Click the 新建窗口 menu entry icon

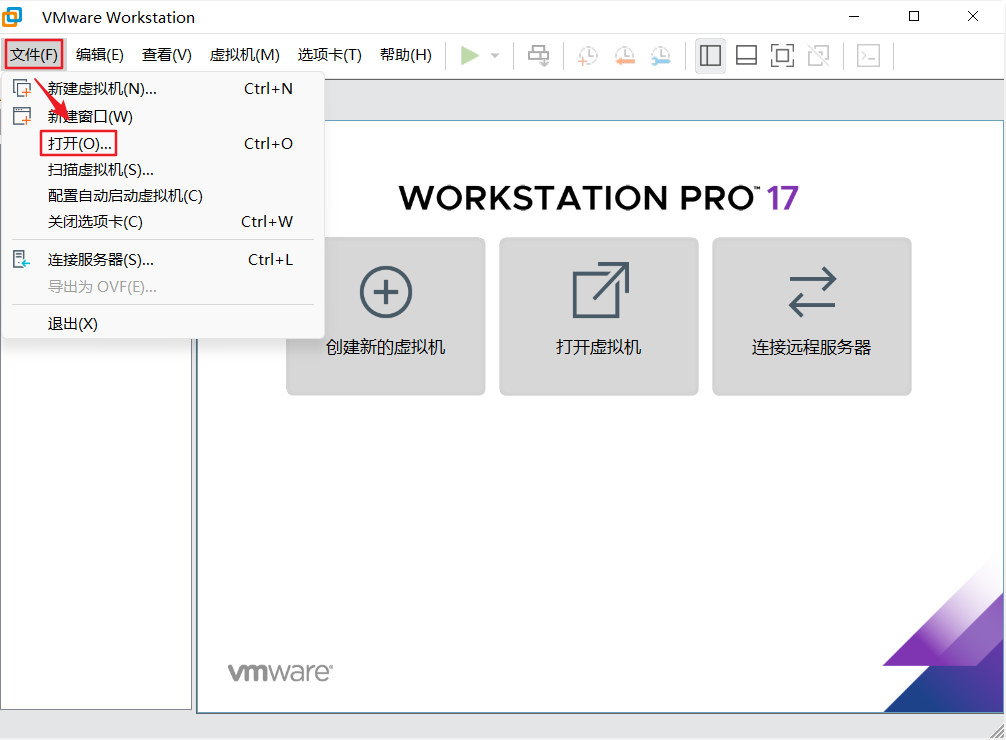(x=22, y=116)
